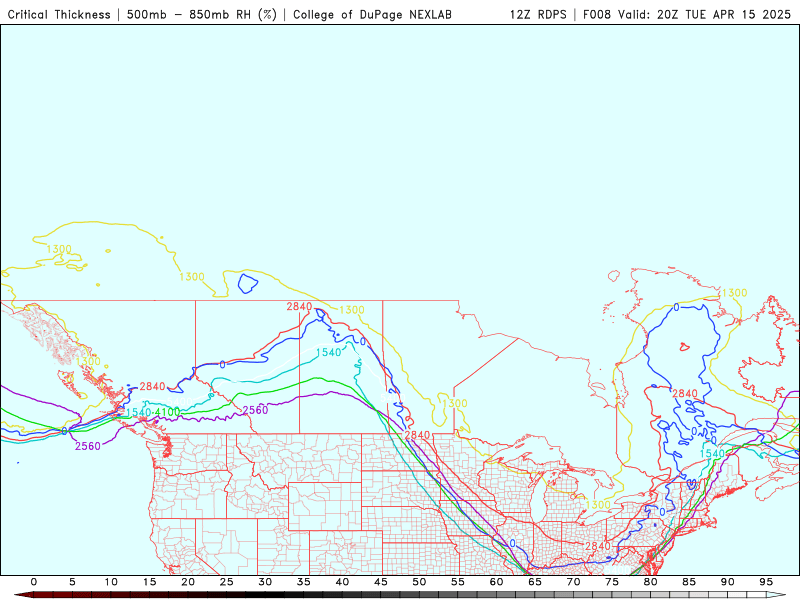Click the white end of the RH color bar

point(776,595)
